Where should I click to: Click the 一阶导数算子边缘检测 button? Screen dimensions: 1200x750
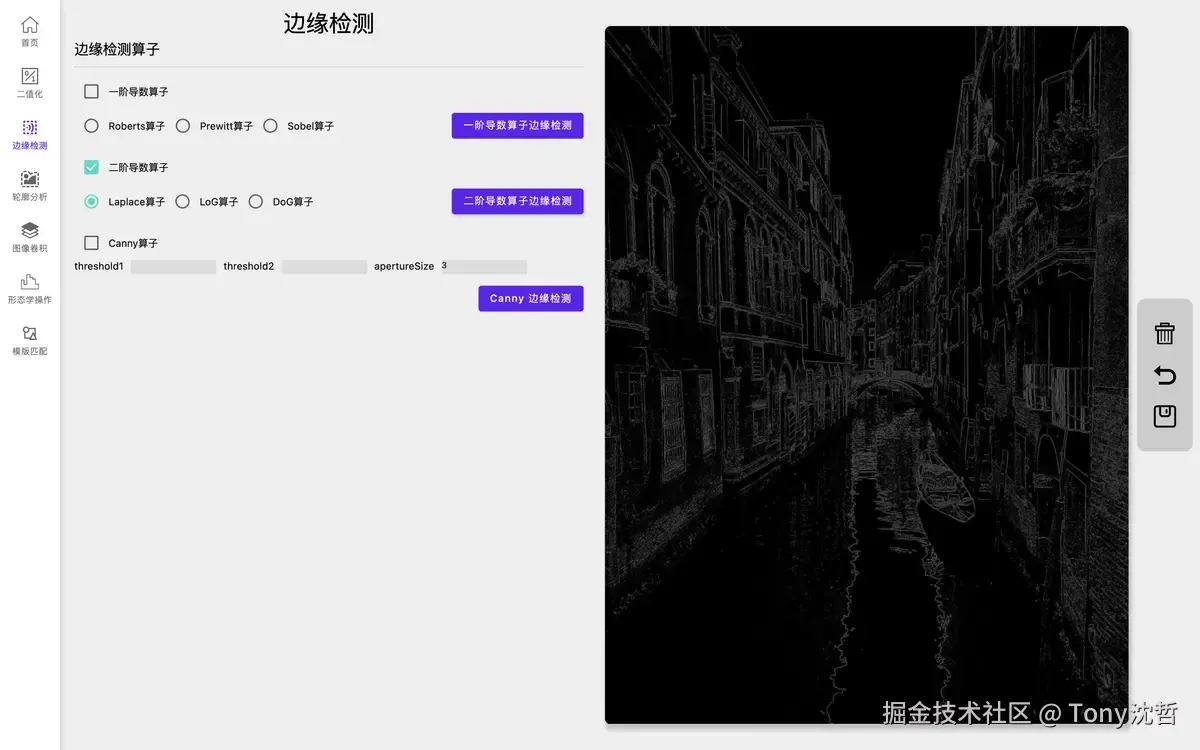point(517,125)
